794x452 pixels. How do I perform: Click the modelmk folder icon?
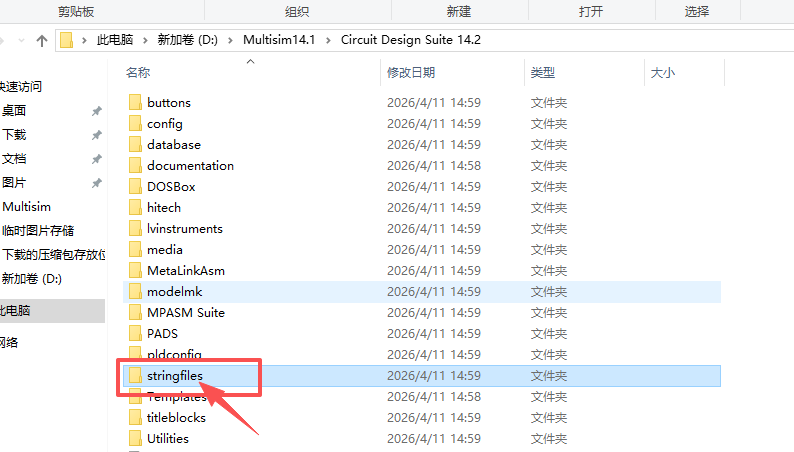135,292
